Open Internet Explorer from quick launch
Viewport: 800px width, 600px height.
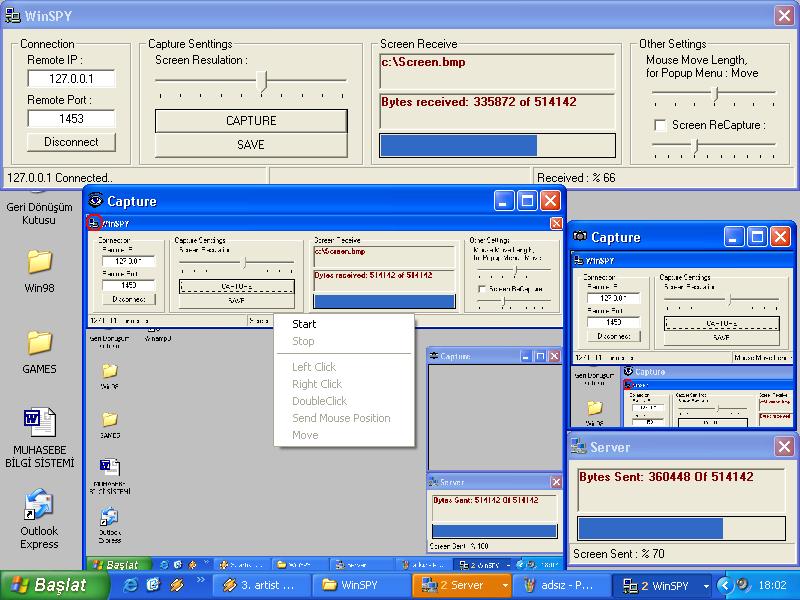[x=130, y=585]
